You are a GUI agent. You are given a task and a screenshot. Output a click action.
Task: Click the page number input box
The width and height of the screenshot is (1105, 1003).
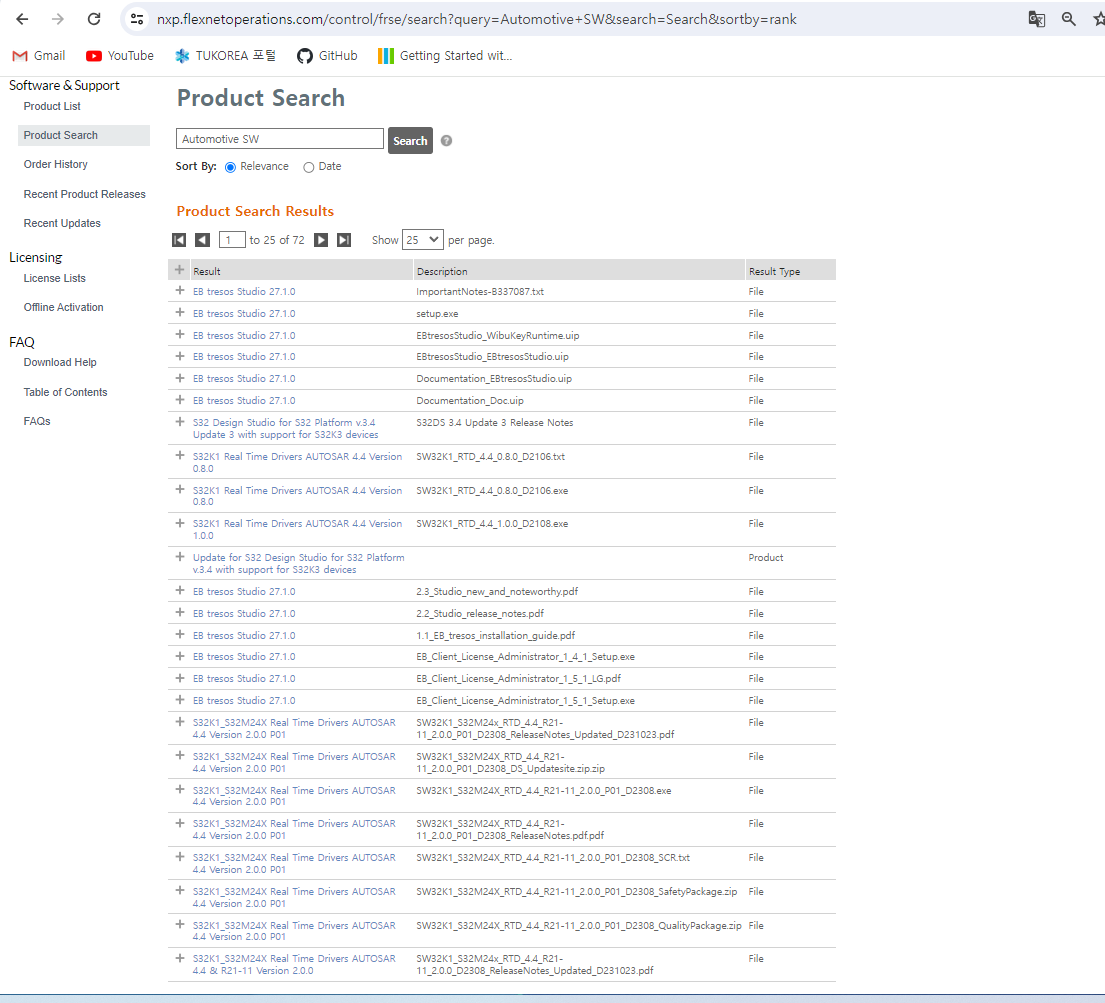click(x=231, y=239)
